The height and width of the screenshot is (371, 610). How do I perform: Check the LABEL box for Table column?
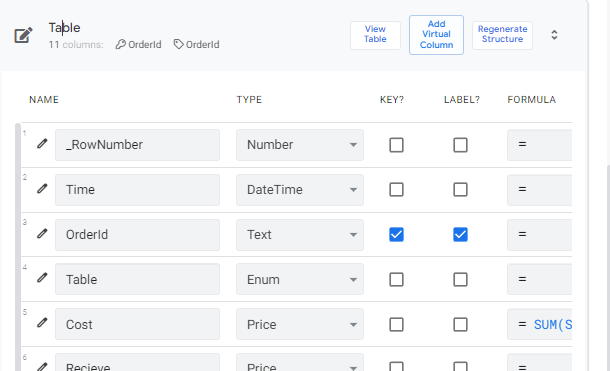[x=460, y=280]
